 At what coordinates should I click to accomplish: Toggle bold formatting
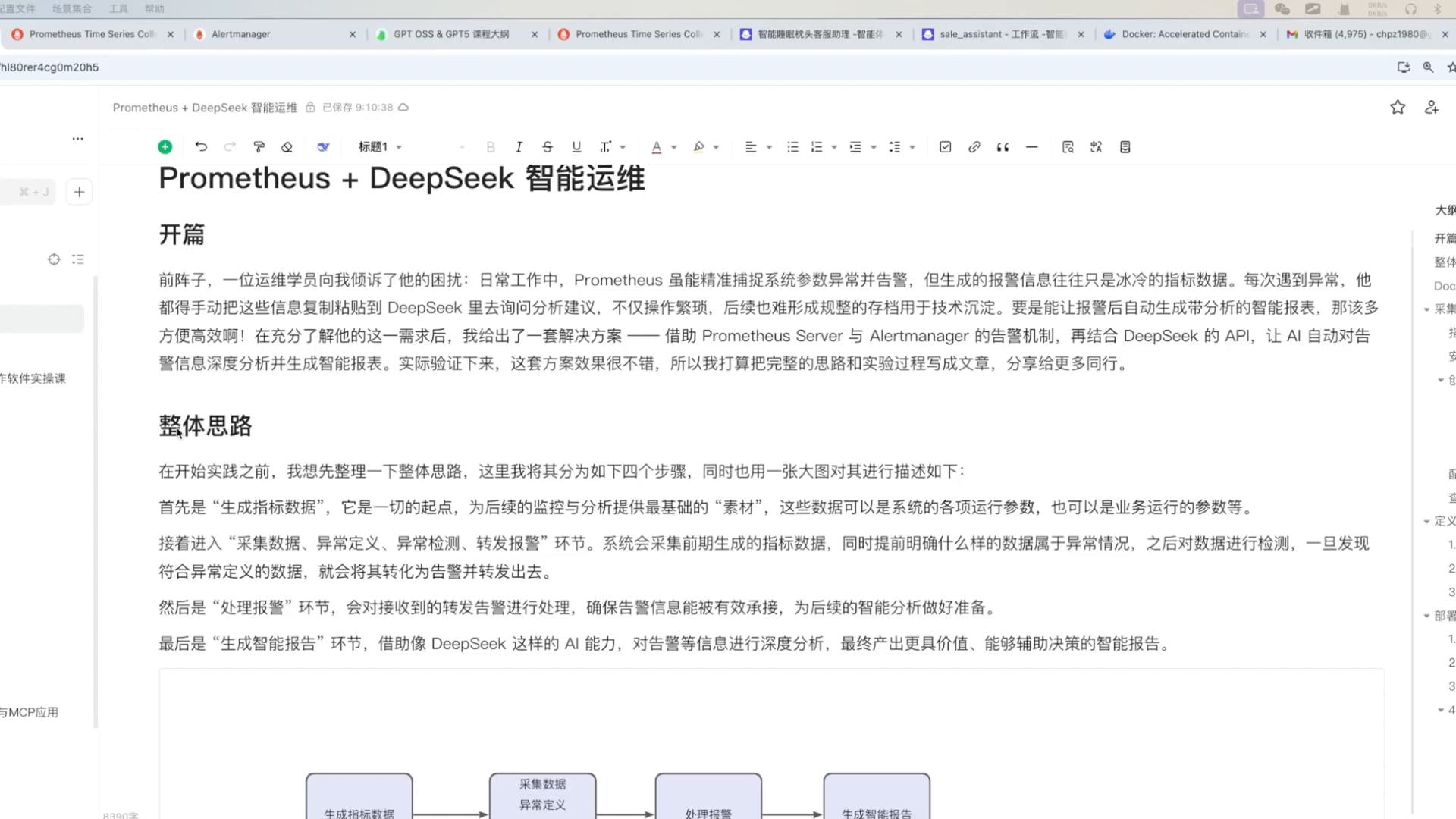(x=491, y=146)
